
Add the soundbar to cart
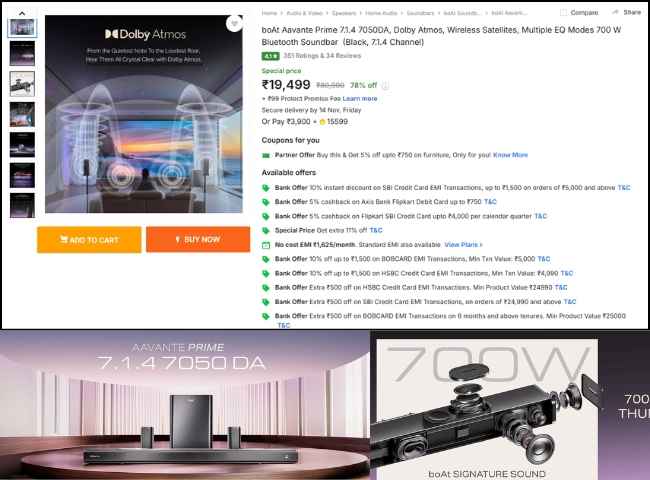[89, 240]
